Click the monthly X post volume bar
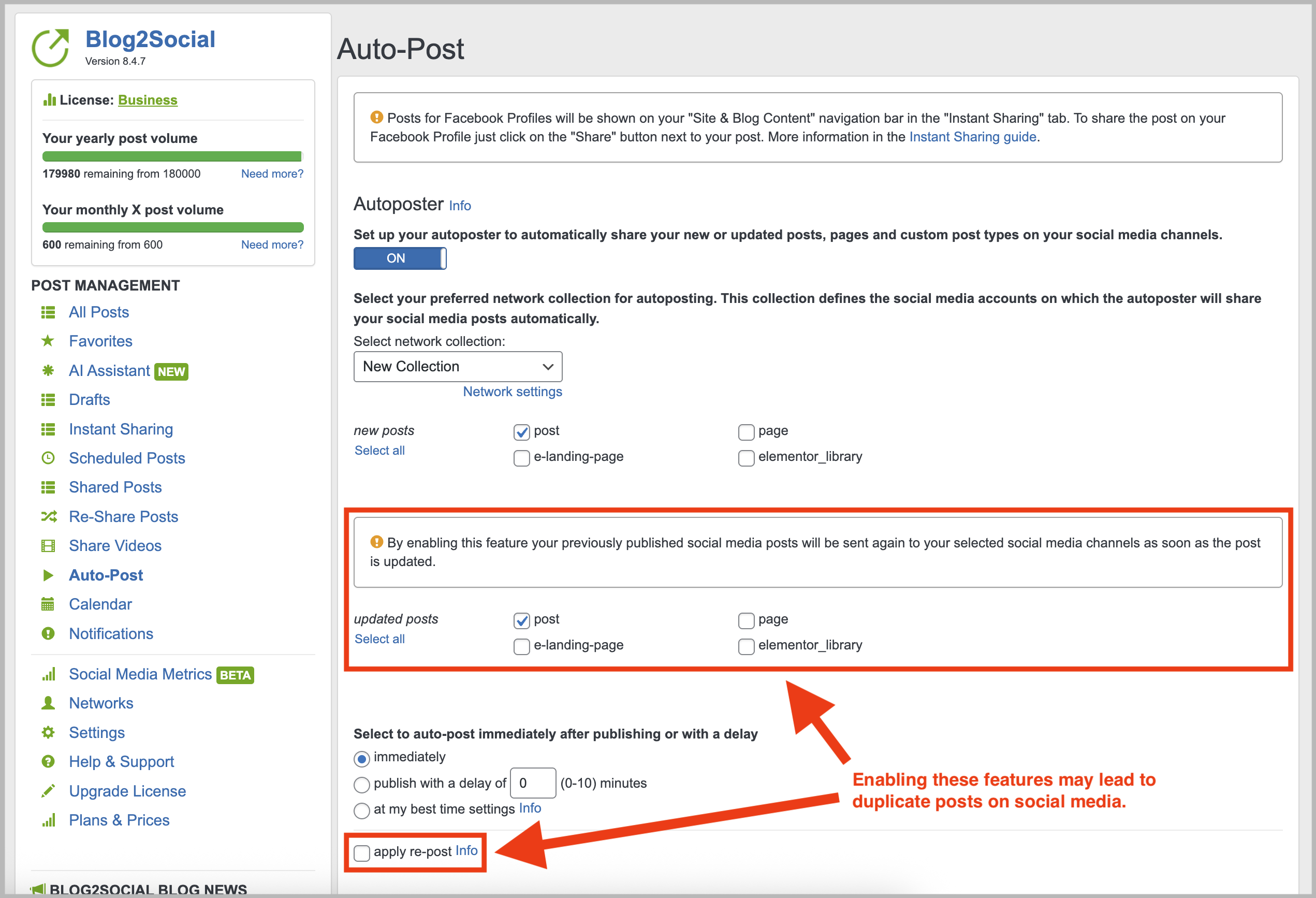The image size is (1316, 898). tap(173, 228)
